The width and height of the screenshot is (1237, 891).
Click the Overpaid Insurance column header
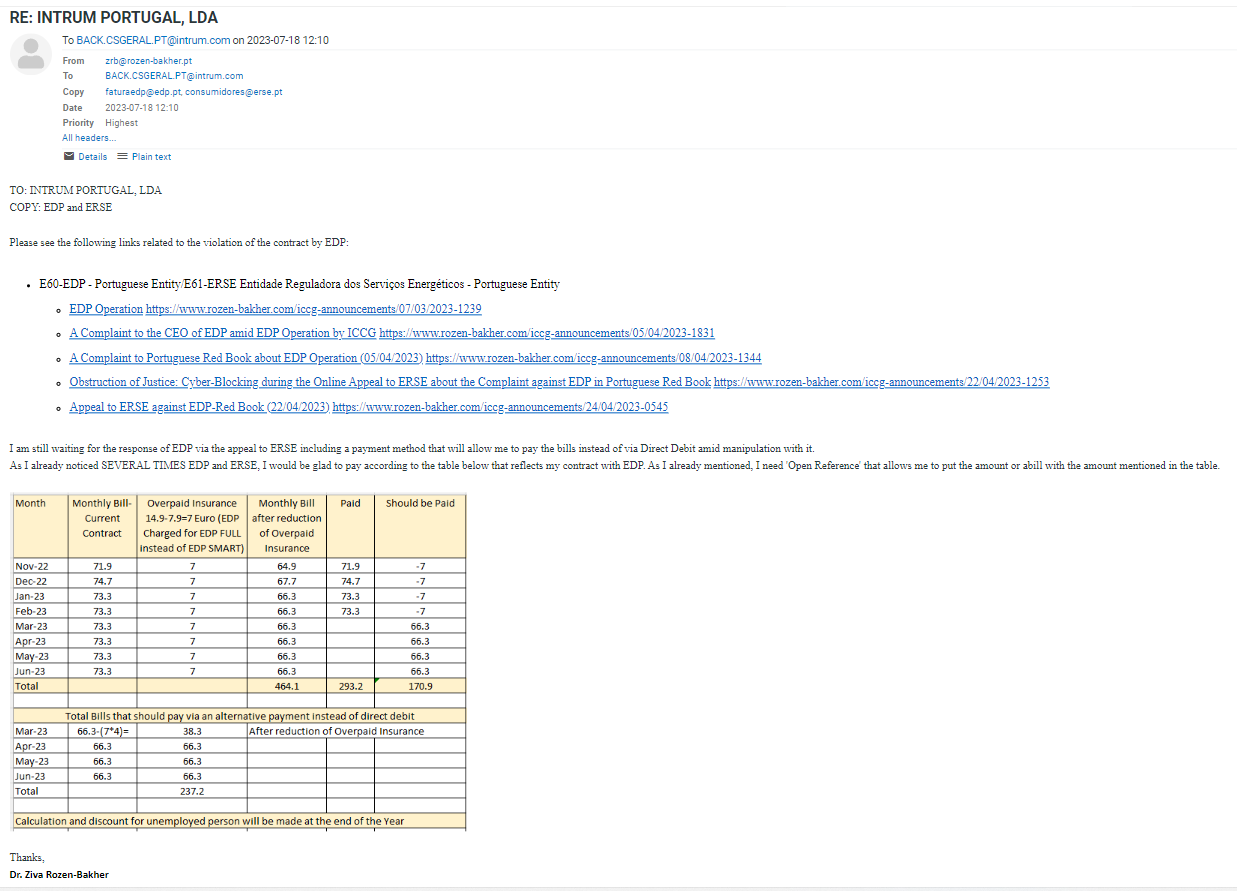tap(191, 526)
